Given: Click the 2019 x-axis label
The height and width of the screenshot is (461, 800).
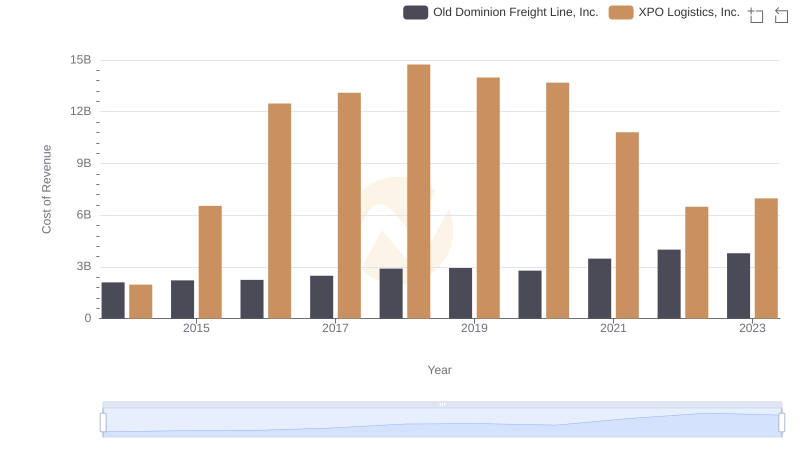Looking at the screenshot, I should [x=474, y=328].
